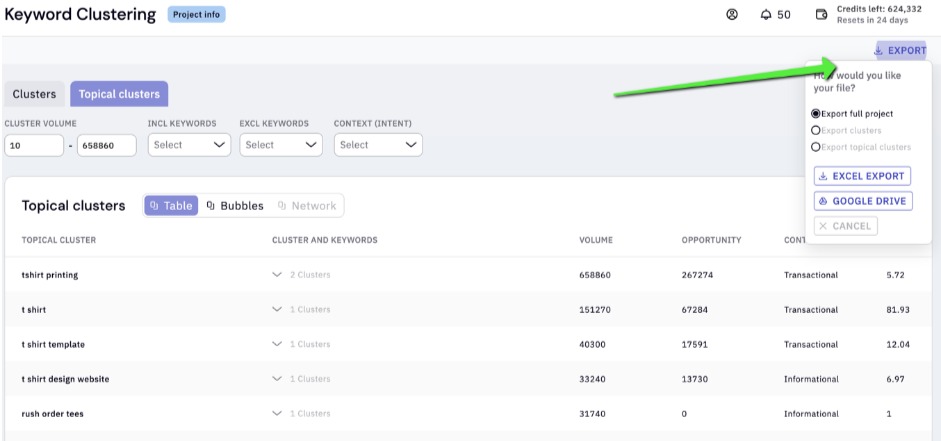
Task: Click opportunity value 13730
Action: click(695, 379)
